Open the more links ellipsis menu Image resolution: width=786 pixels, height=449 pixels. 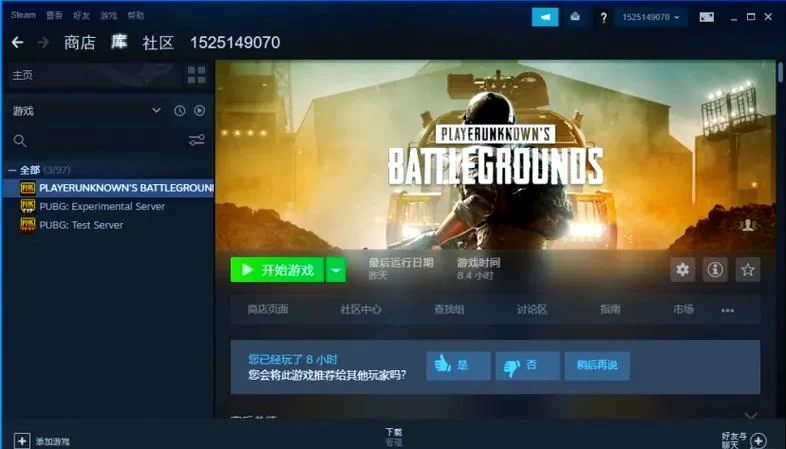point(727,311)
